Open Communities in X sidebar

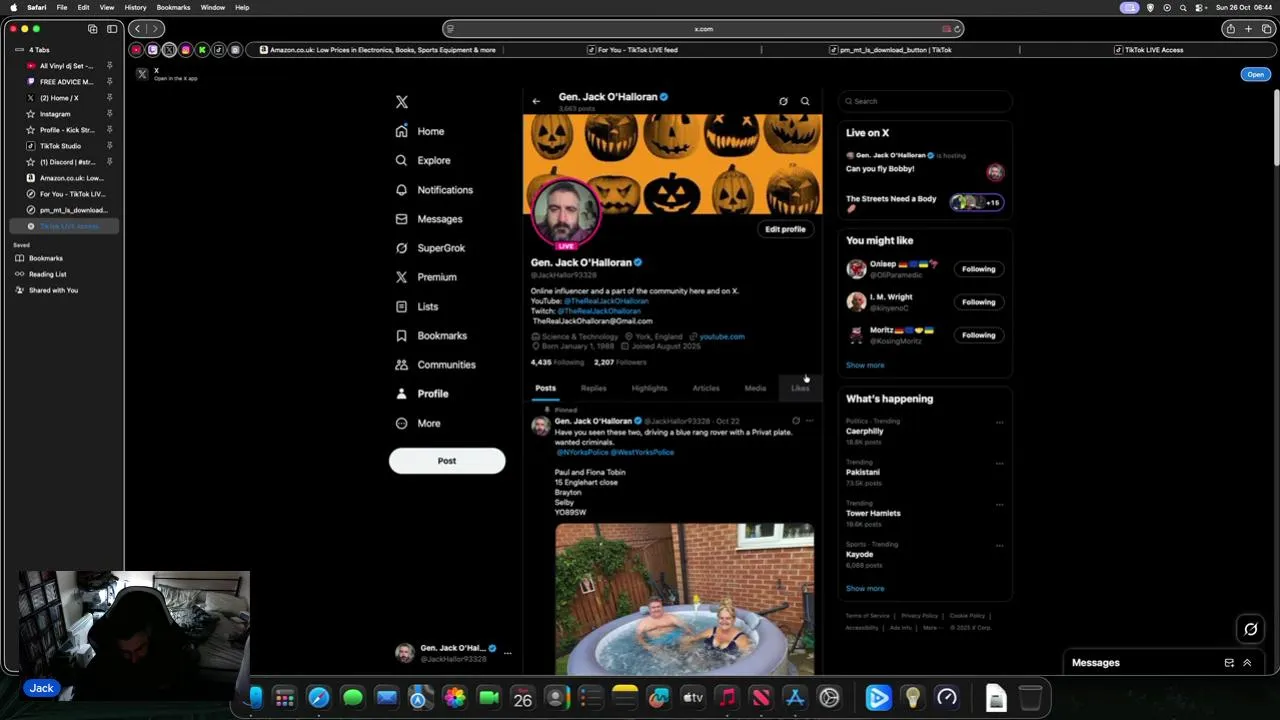(435, 365)
